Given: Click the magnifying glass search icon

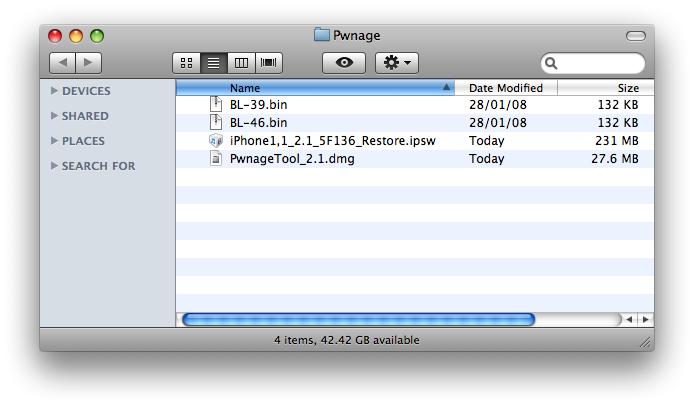Looking at the screenshot, I should (x=551, y=63).
